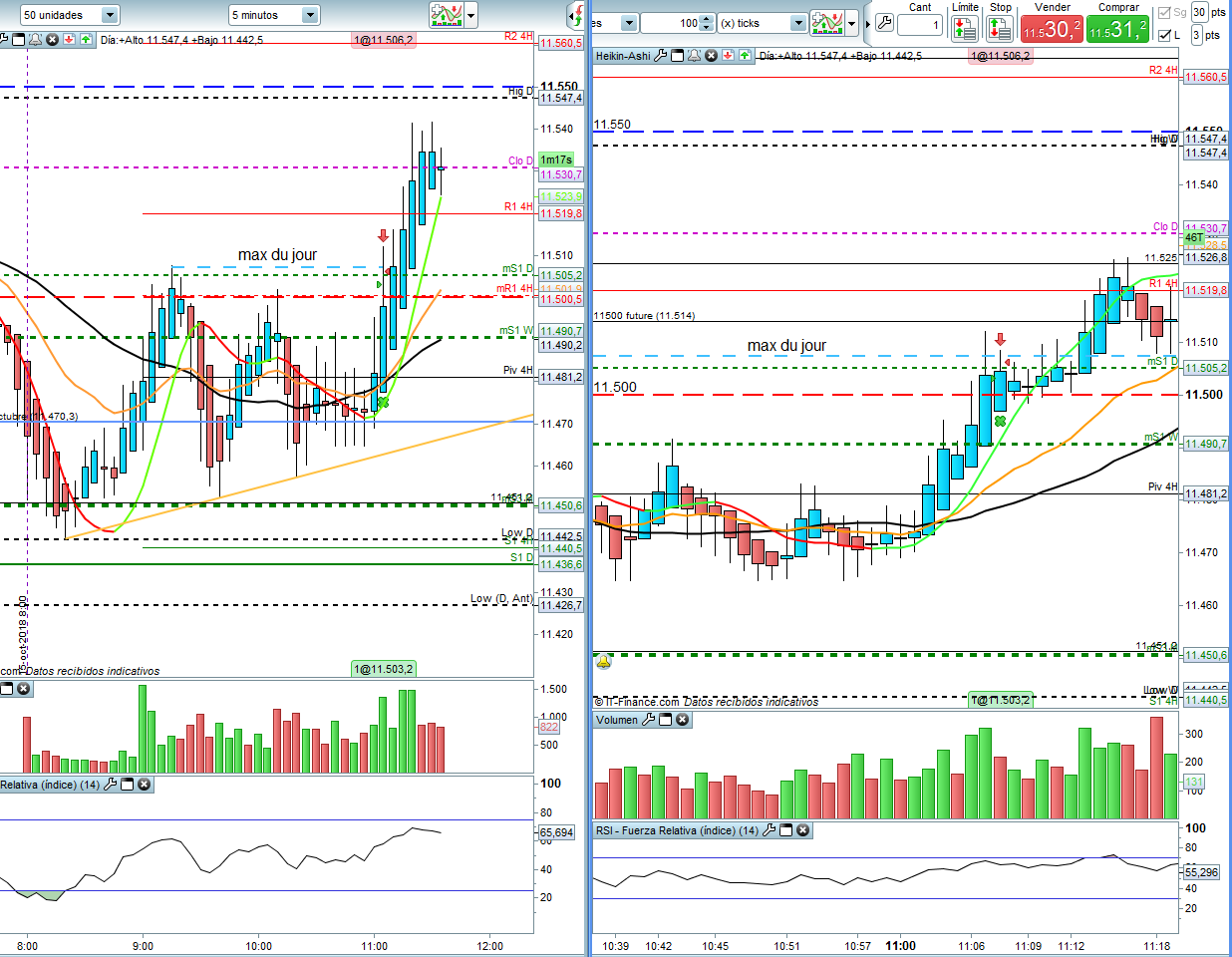Click the 3 pts input field

click(1196, 35)
